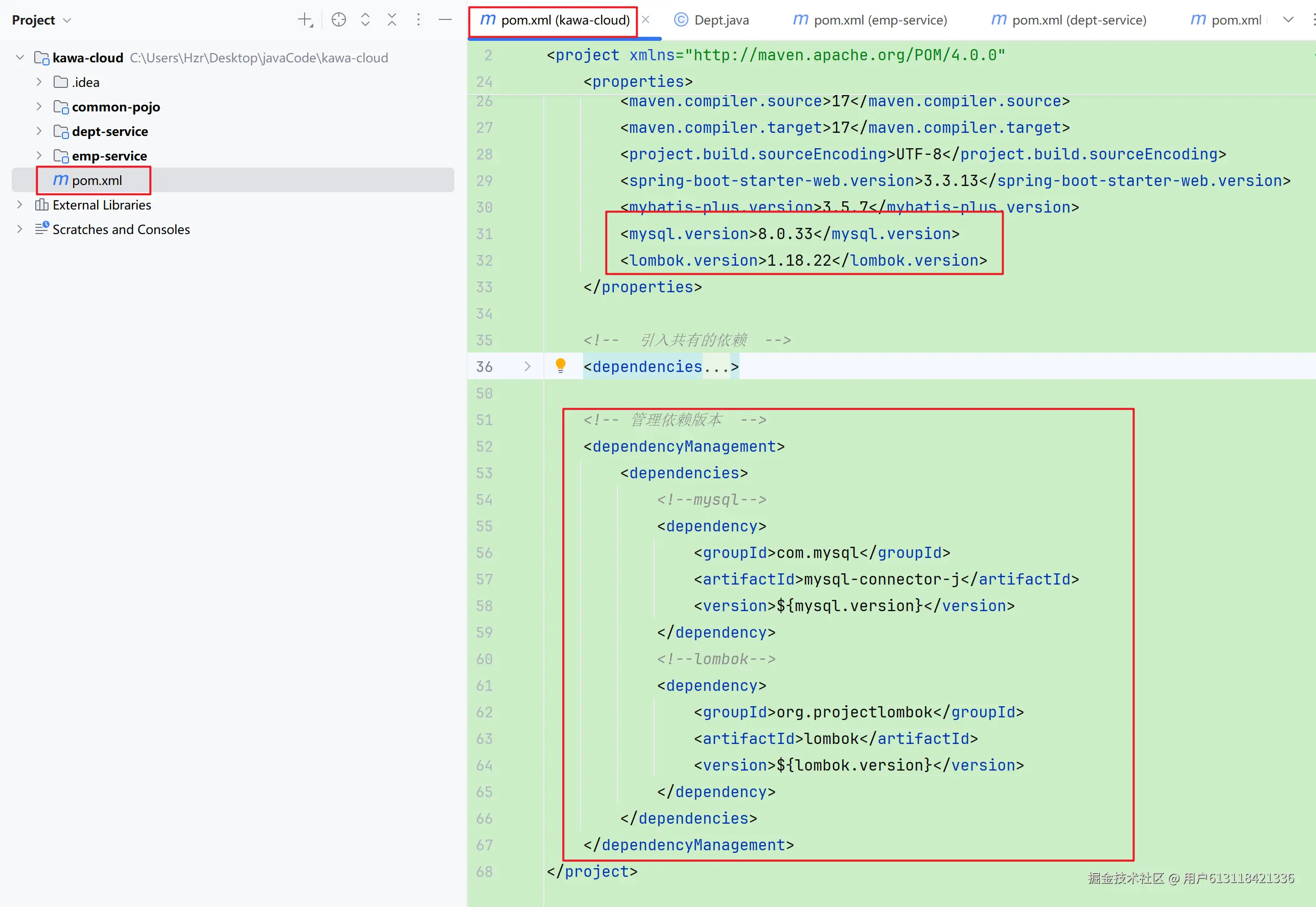Unfold the collapsed dependencies block on line 36
The image size is (1316, 907).
527,366
